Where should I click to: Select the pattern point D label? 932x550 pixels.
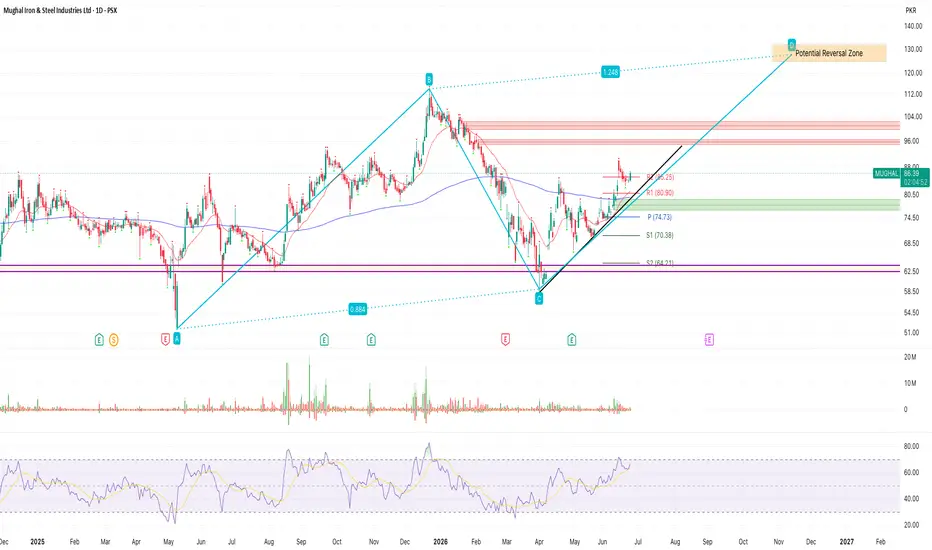tap(792, 45)
